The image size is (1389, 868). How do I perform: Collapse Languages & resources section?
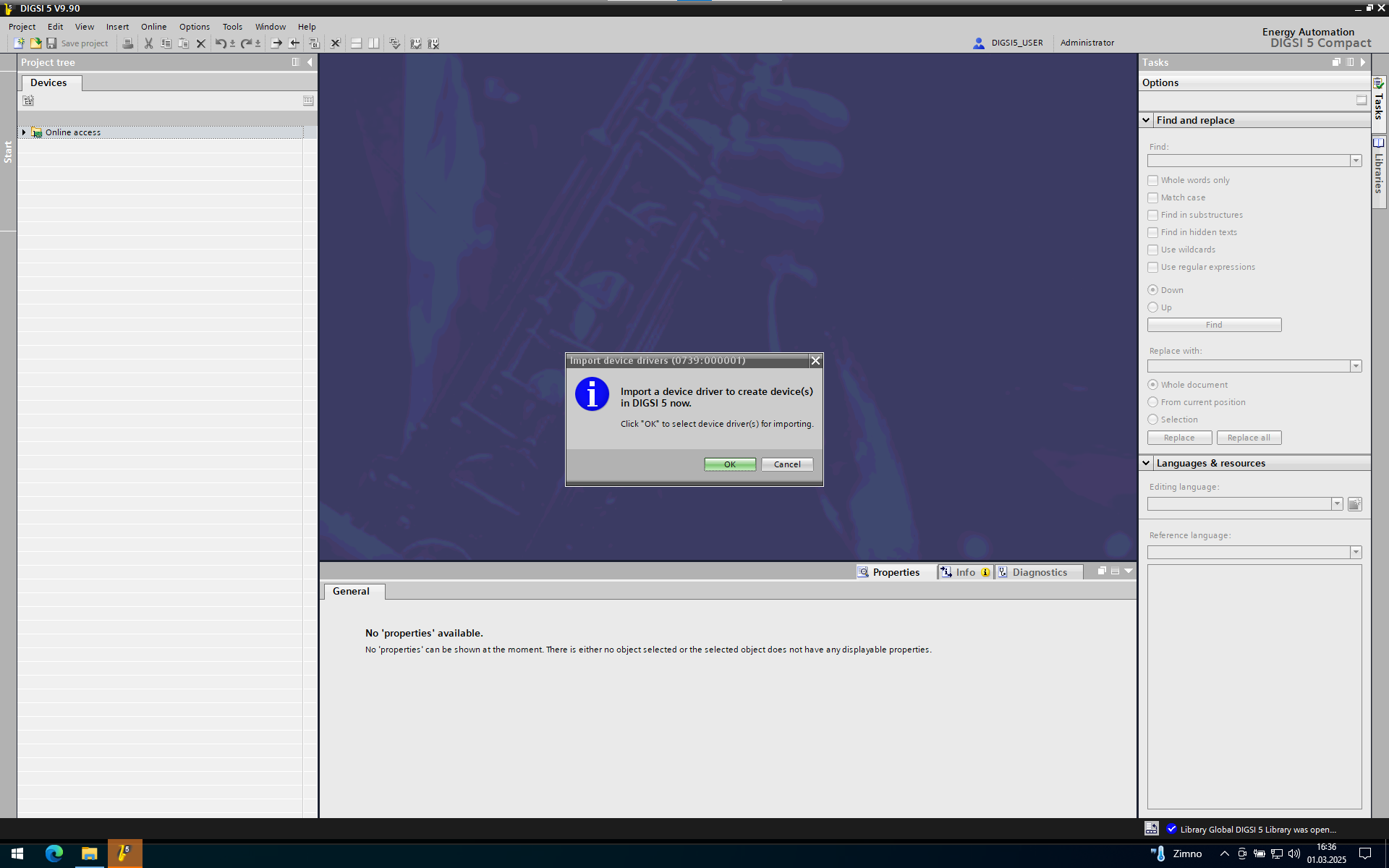[1146, 463]
